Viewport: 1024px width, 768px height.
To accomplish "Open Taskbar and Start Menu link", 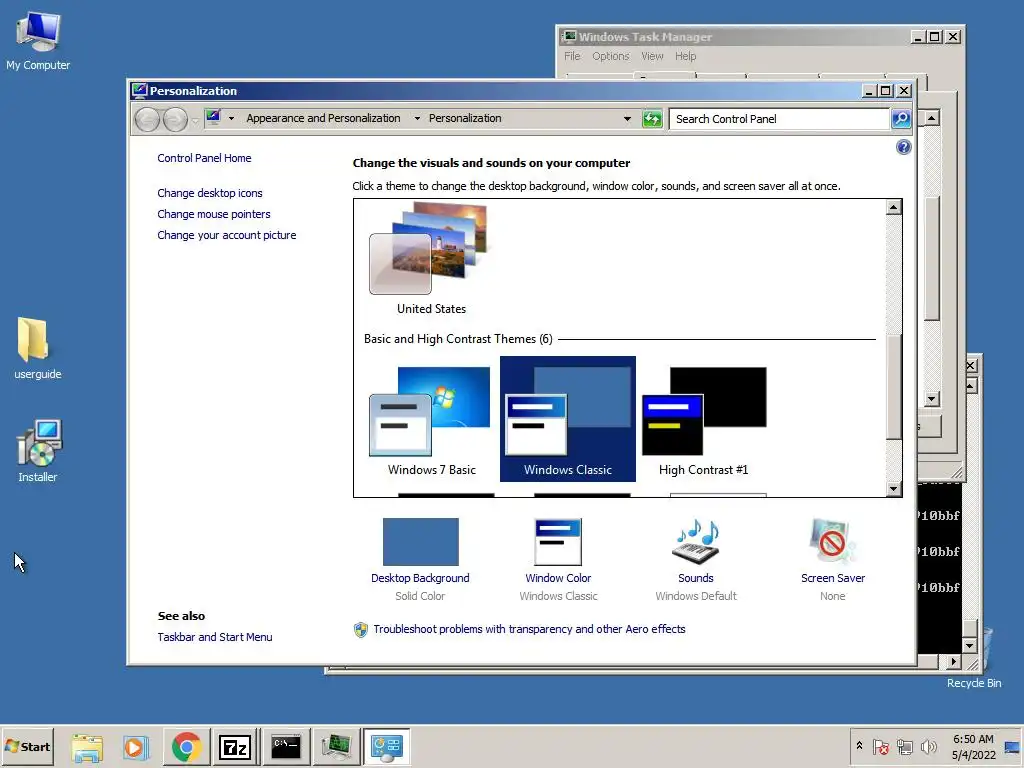I will pyautogui.click(x=215, y=637).
